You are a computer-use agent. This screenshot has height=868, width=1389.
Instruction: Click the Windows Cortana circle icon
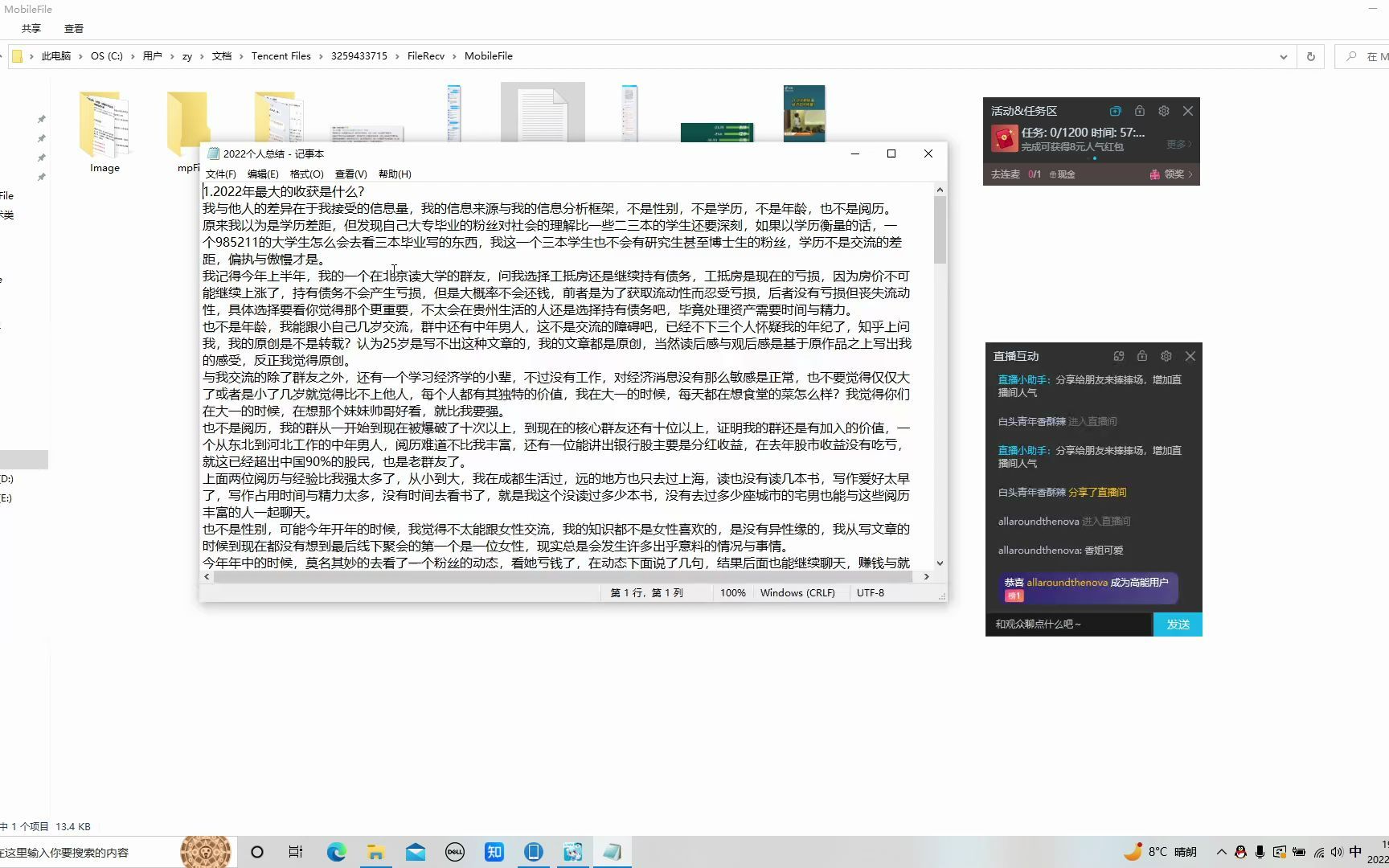(x=257, y=852)
